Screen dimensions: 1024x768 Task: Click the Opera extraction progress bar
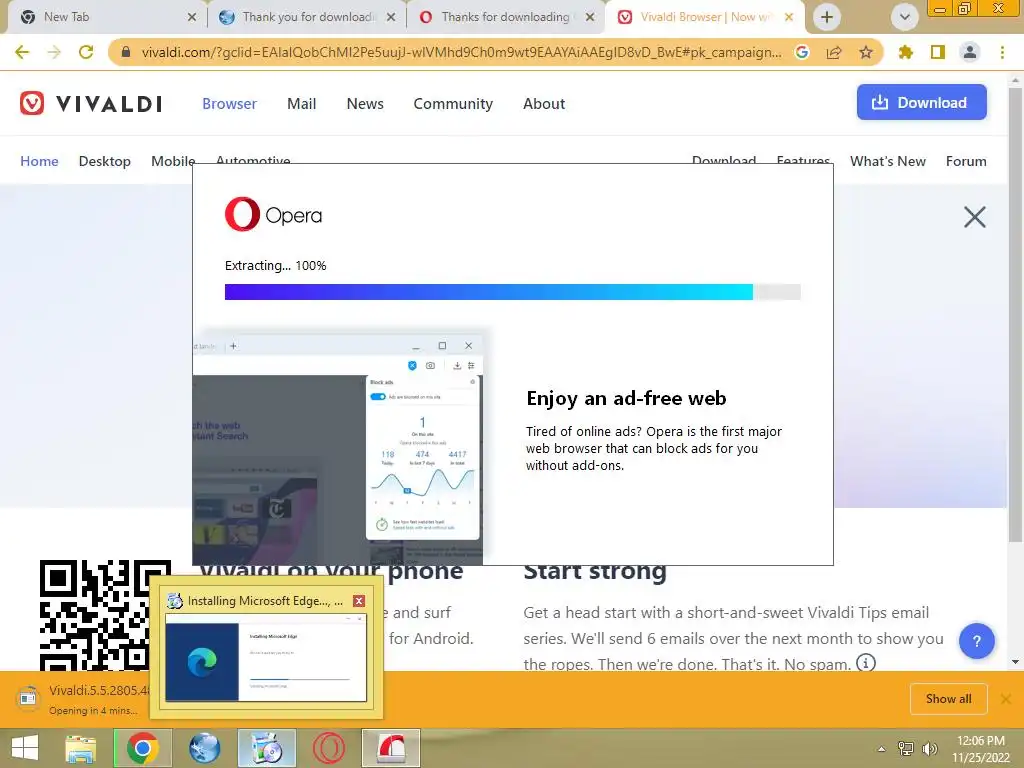(x=513, y=292)
